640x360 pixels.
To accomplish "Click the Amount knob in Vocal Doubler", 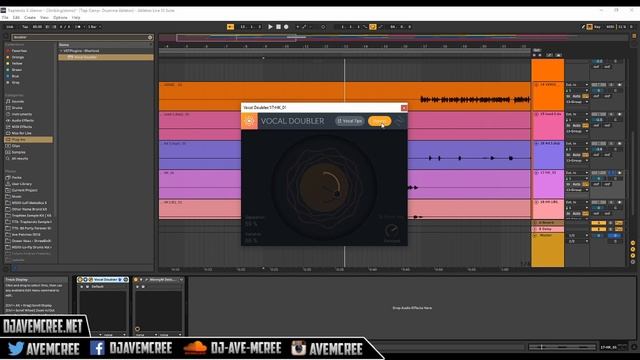I will click(391, 231).
